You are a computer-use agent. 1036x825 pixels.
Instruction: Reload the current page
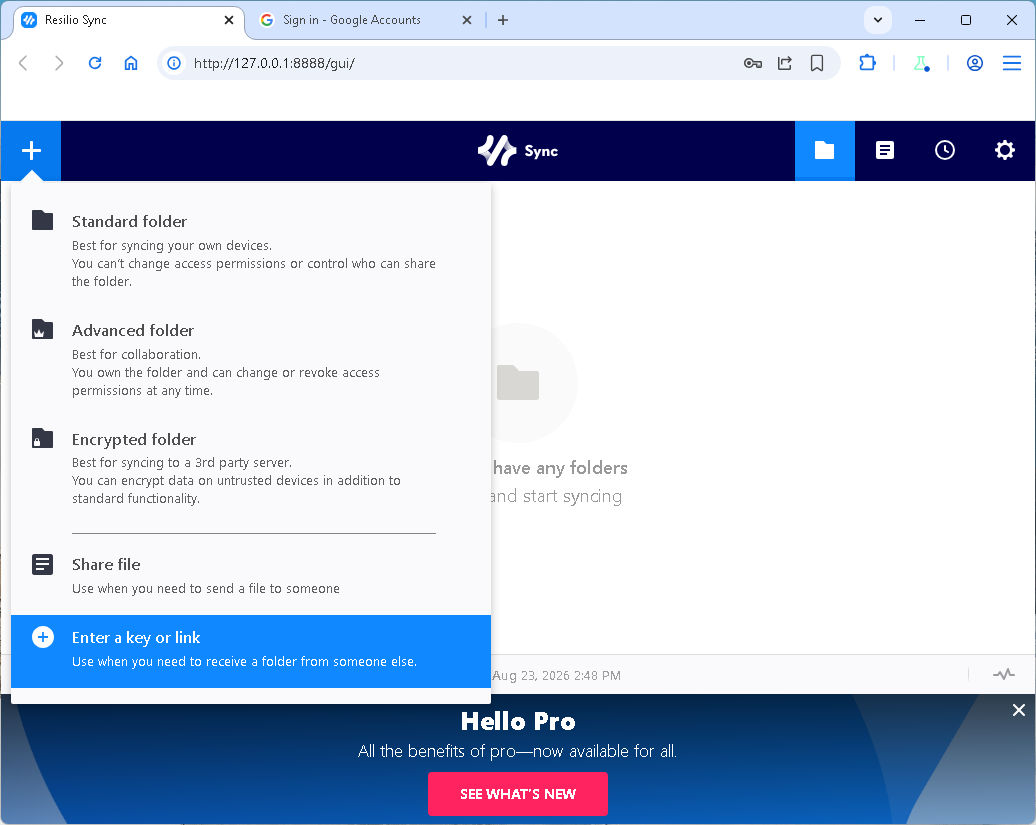[x=95, y=63]
